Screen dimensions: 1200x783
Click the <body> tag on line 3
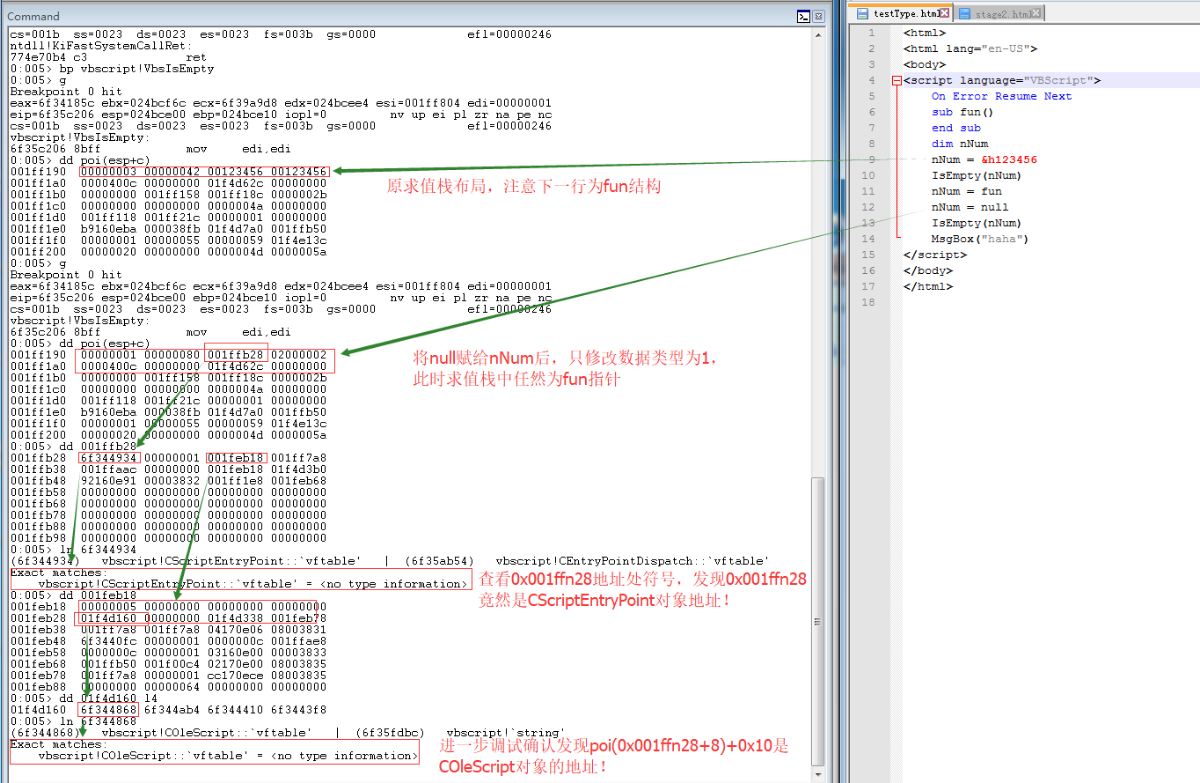click(x=924, y=64)
